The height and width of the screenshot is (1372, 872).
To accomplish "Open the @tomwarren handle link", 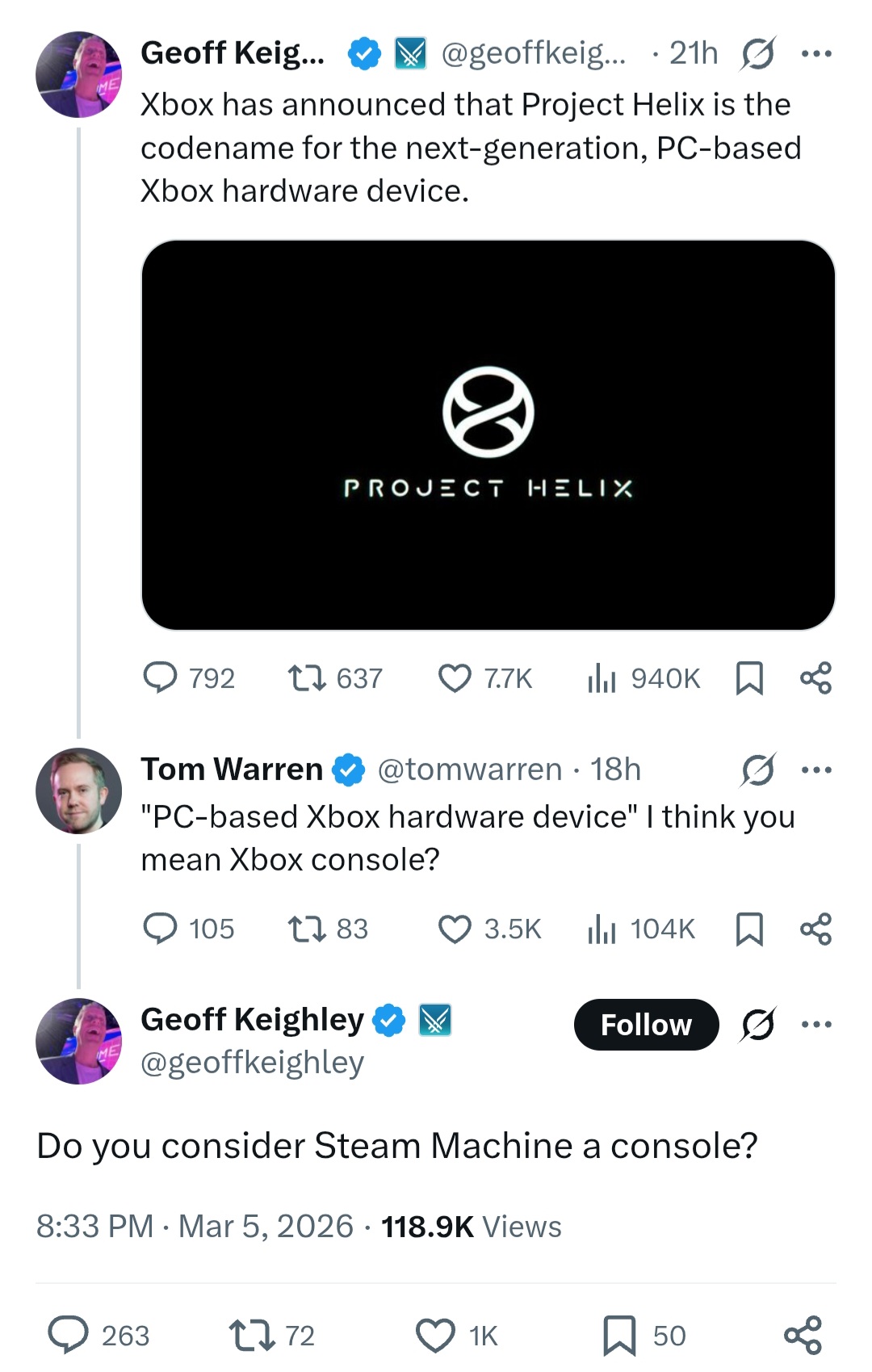I will click(469, 770).
